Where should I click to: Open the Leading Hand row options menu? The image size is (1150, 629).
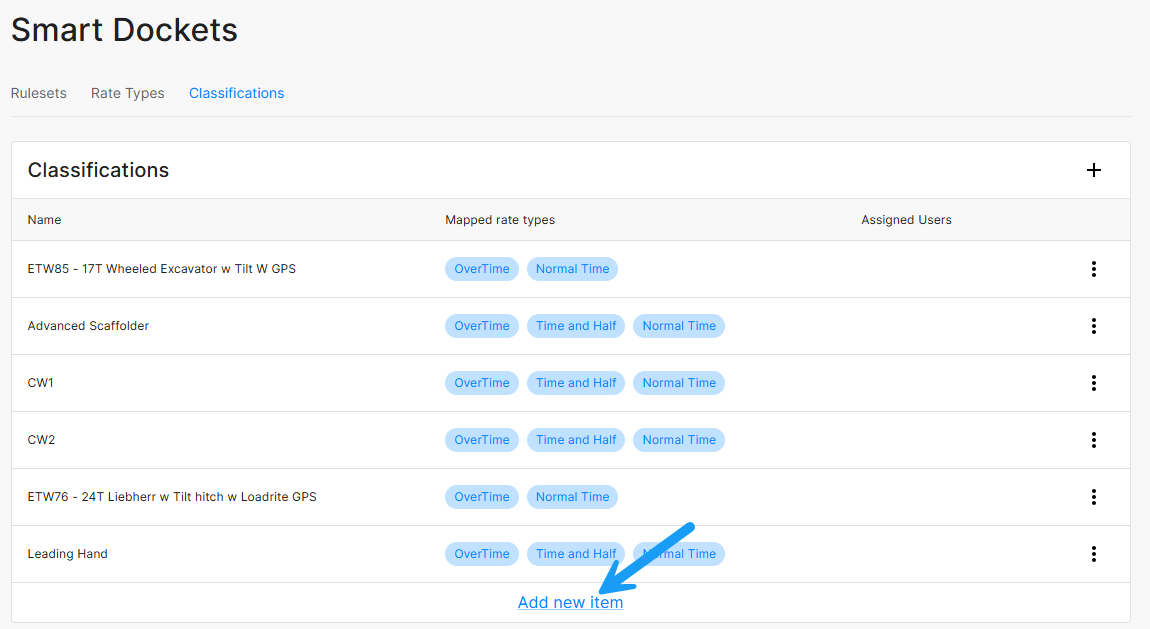[x=1094, y=554]
